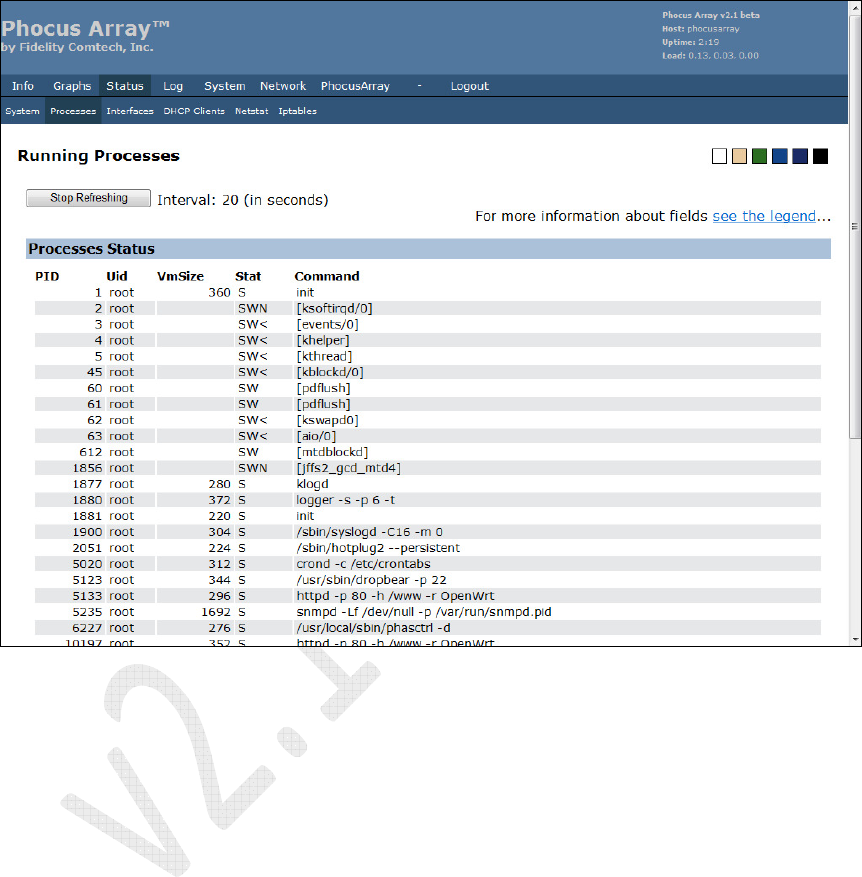Click the Command column header
The image size is (862, 877).
coord(327,276)
